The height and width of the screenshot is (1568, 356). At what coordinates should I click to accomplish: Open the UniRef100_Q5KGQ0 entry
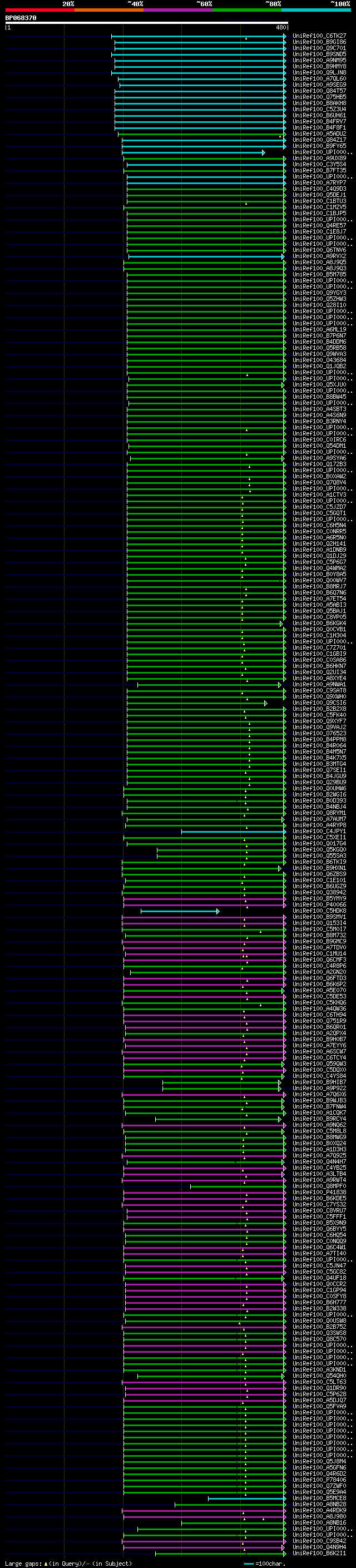[x=319, y=850]
